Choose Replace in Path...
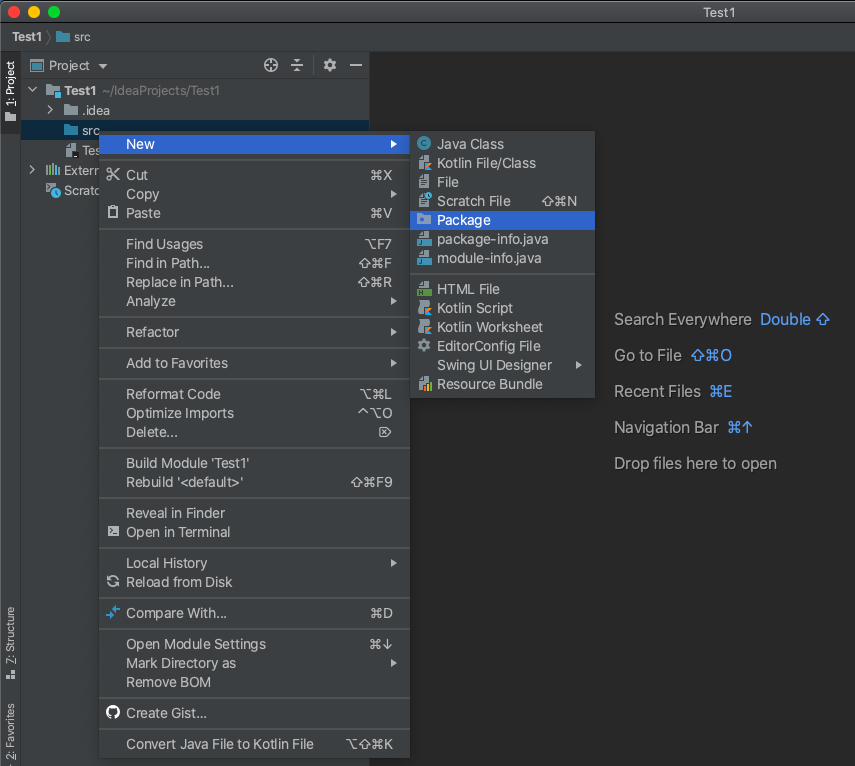The width and height of the screenshot is (855, 766). 254,282
